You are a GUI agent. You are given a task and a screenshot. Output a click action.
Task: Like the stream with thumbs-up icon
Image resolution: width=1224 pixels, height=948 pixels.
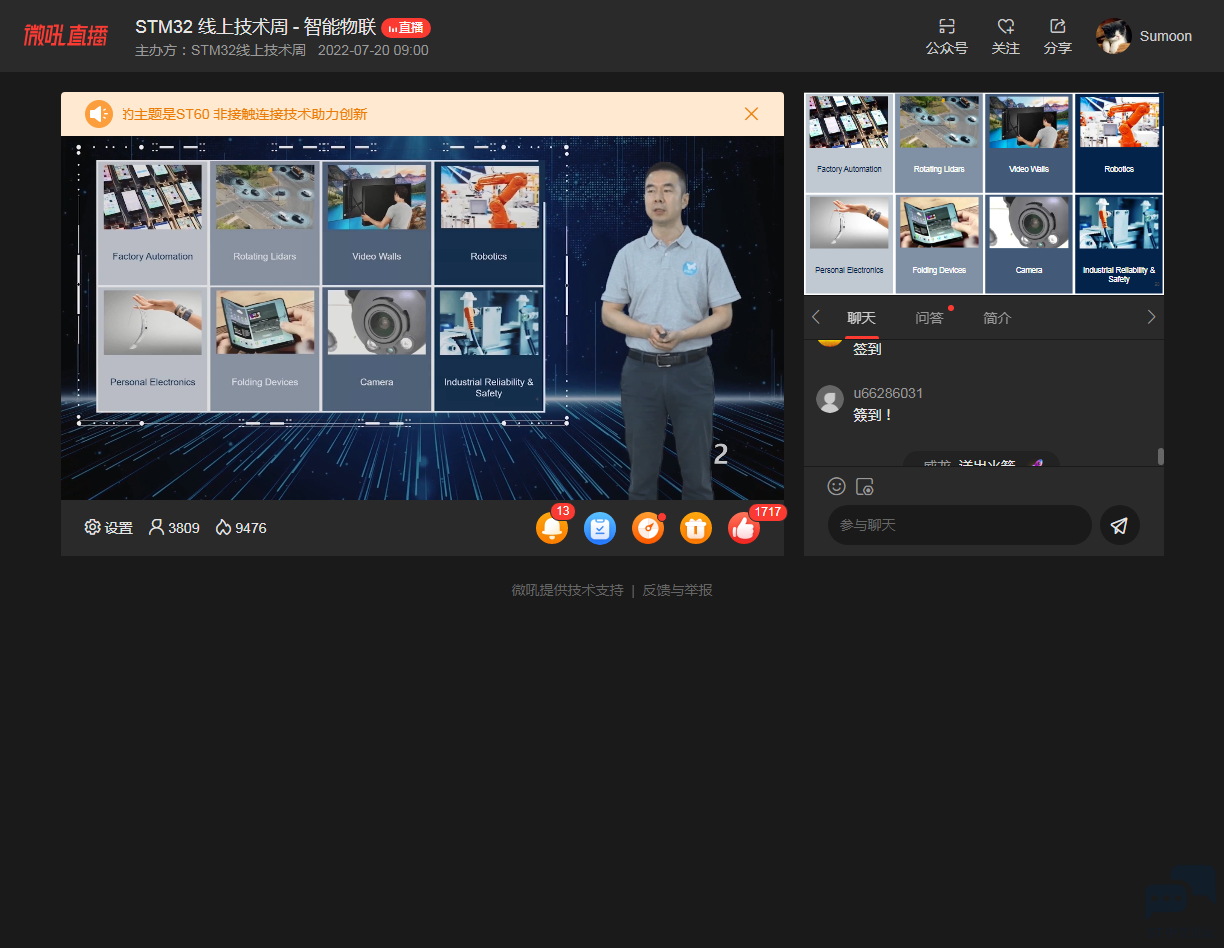coord(744,528)
